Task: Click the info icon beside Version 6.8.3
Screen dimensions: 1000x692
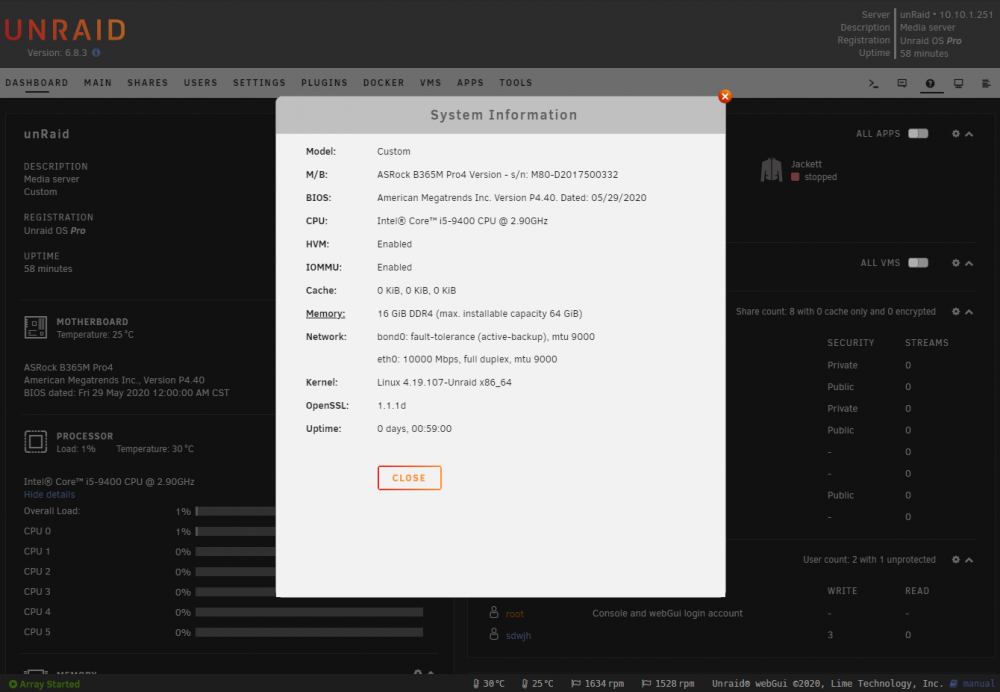Action: (96, 53)
